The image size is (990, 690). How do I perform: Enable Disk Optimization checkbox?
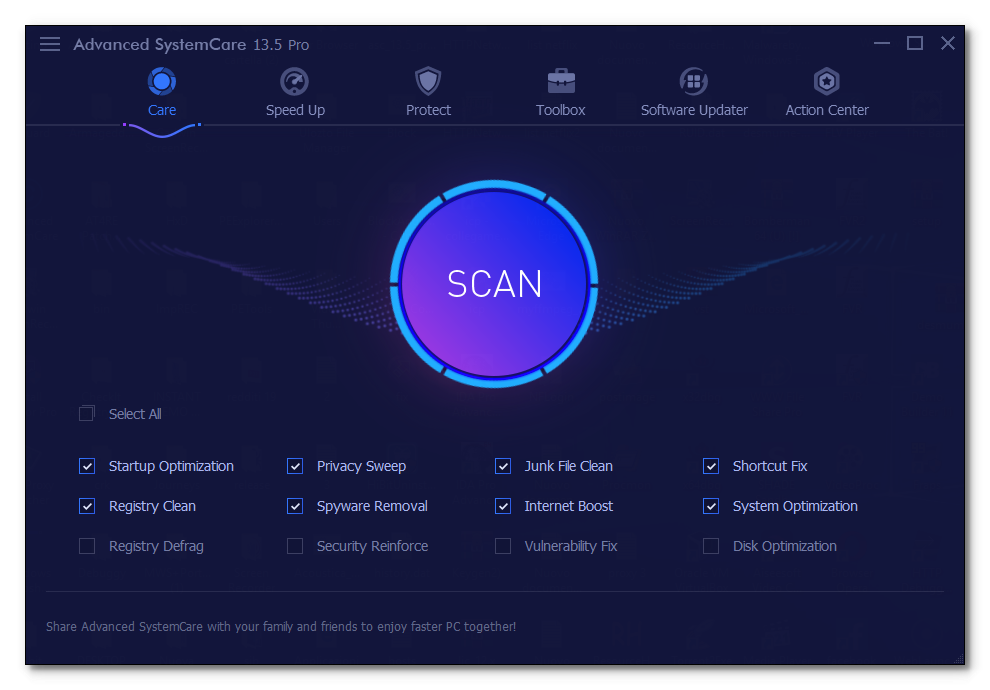tap(711, 546)
